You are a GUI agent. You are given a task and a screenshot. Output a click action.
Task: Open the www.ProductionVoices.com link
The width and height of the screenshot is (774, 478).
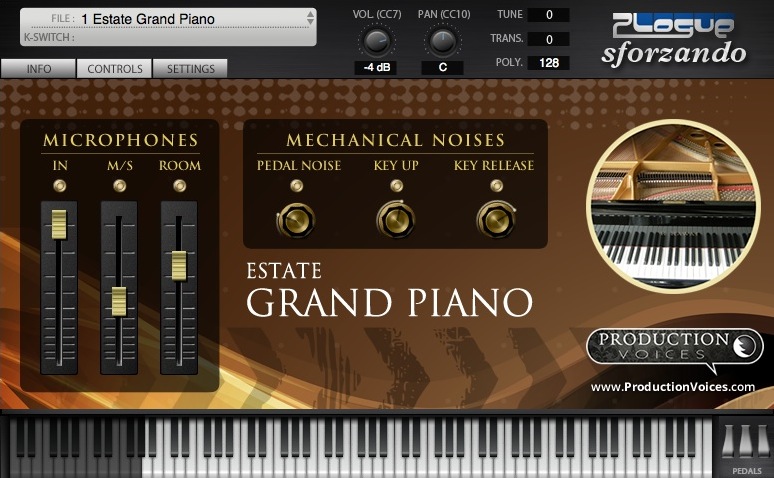coord(673,387)
